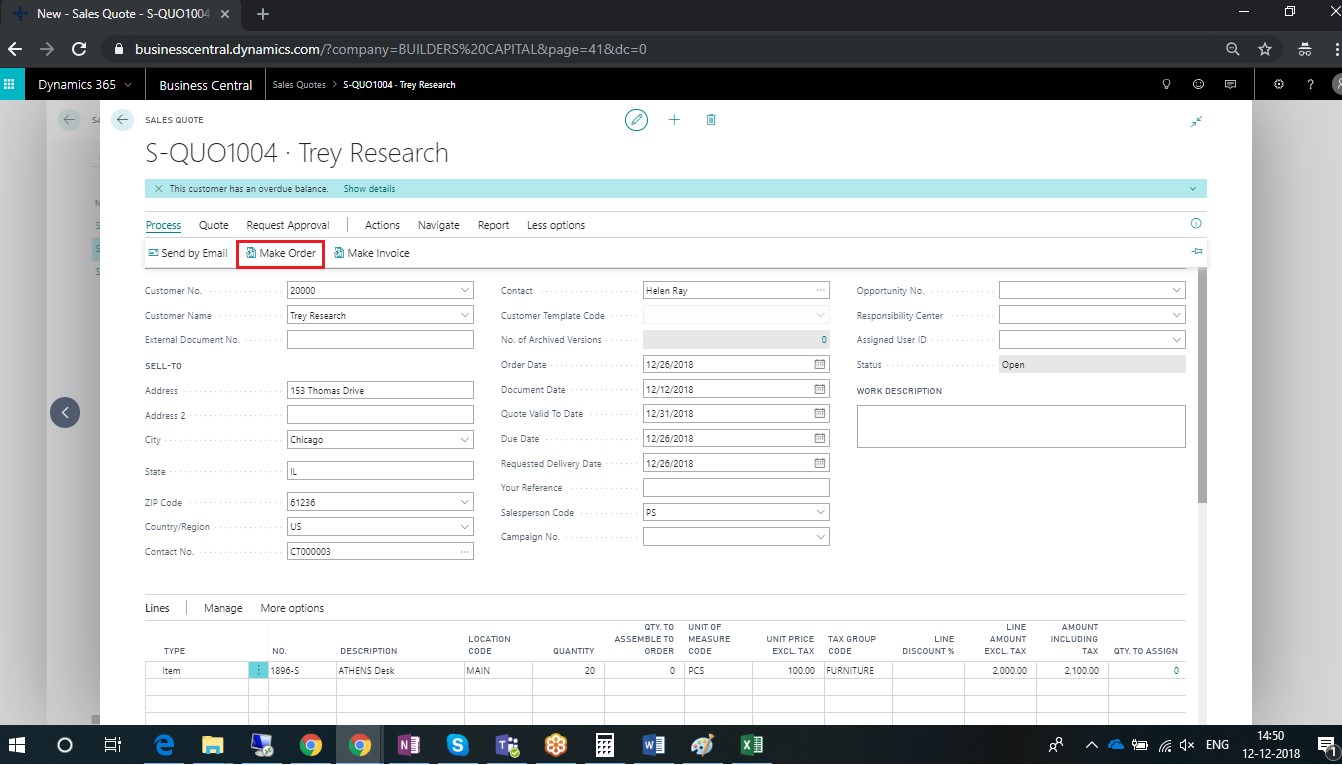This screenshot has height=765, width=1342.
Task: Expand ZIP Code dropdown
Action: [464, 502]
